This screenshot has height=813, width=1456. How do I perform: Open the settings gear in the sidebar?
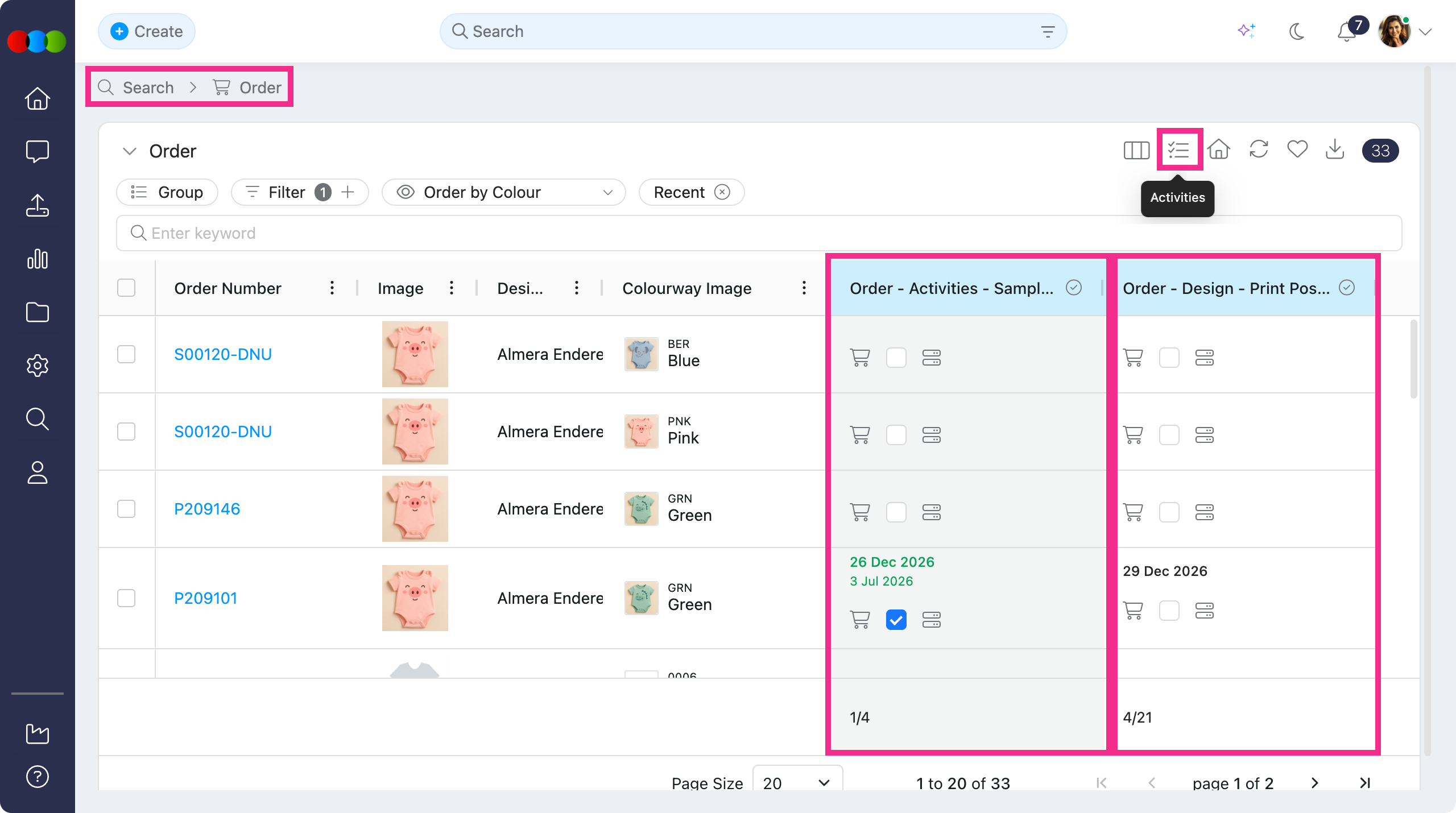38,366
